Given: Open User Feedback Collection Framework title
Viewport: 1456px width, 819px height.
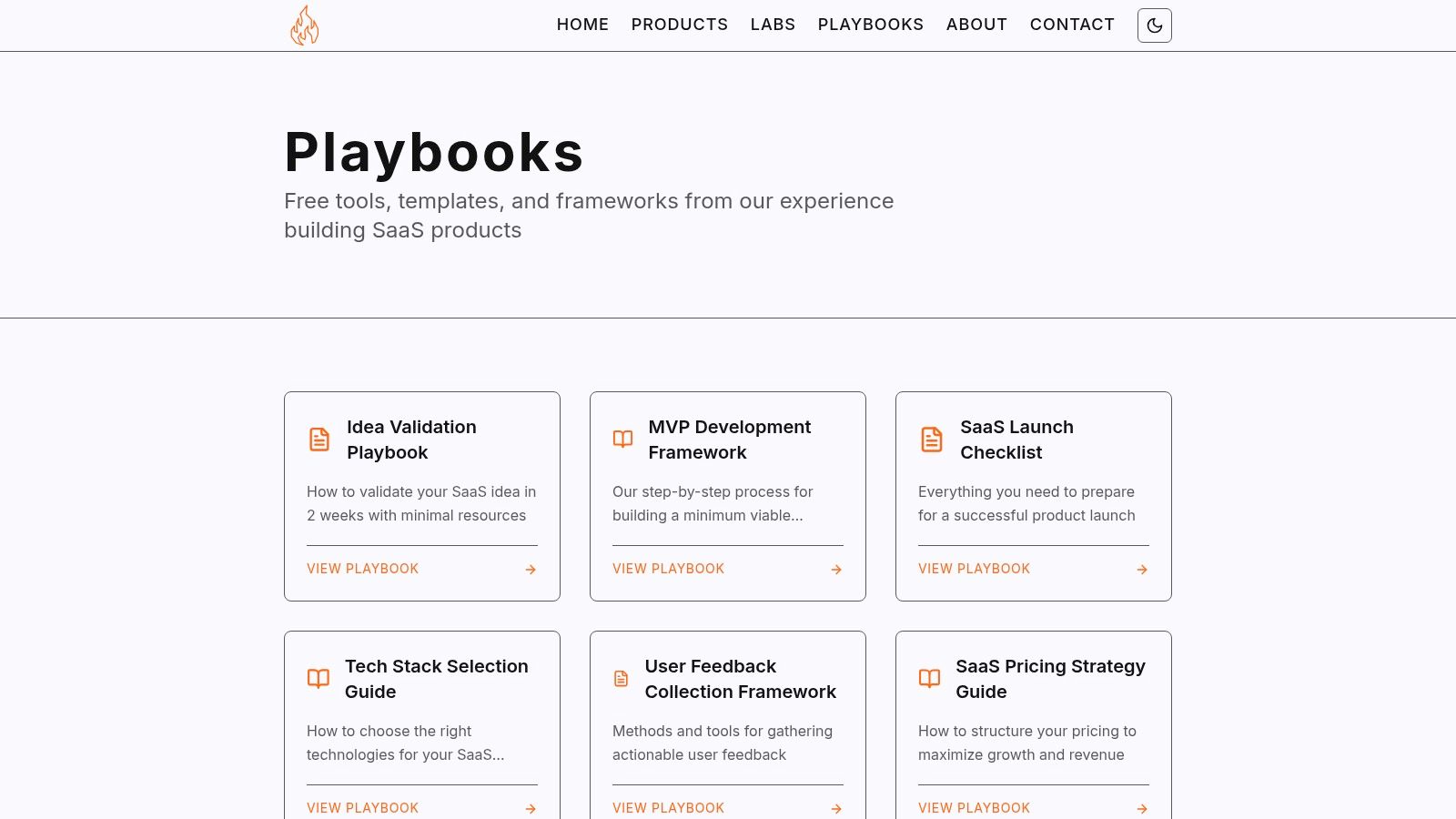Looking at the screenshot, I should click(x=741, y=679).
